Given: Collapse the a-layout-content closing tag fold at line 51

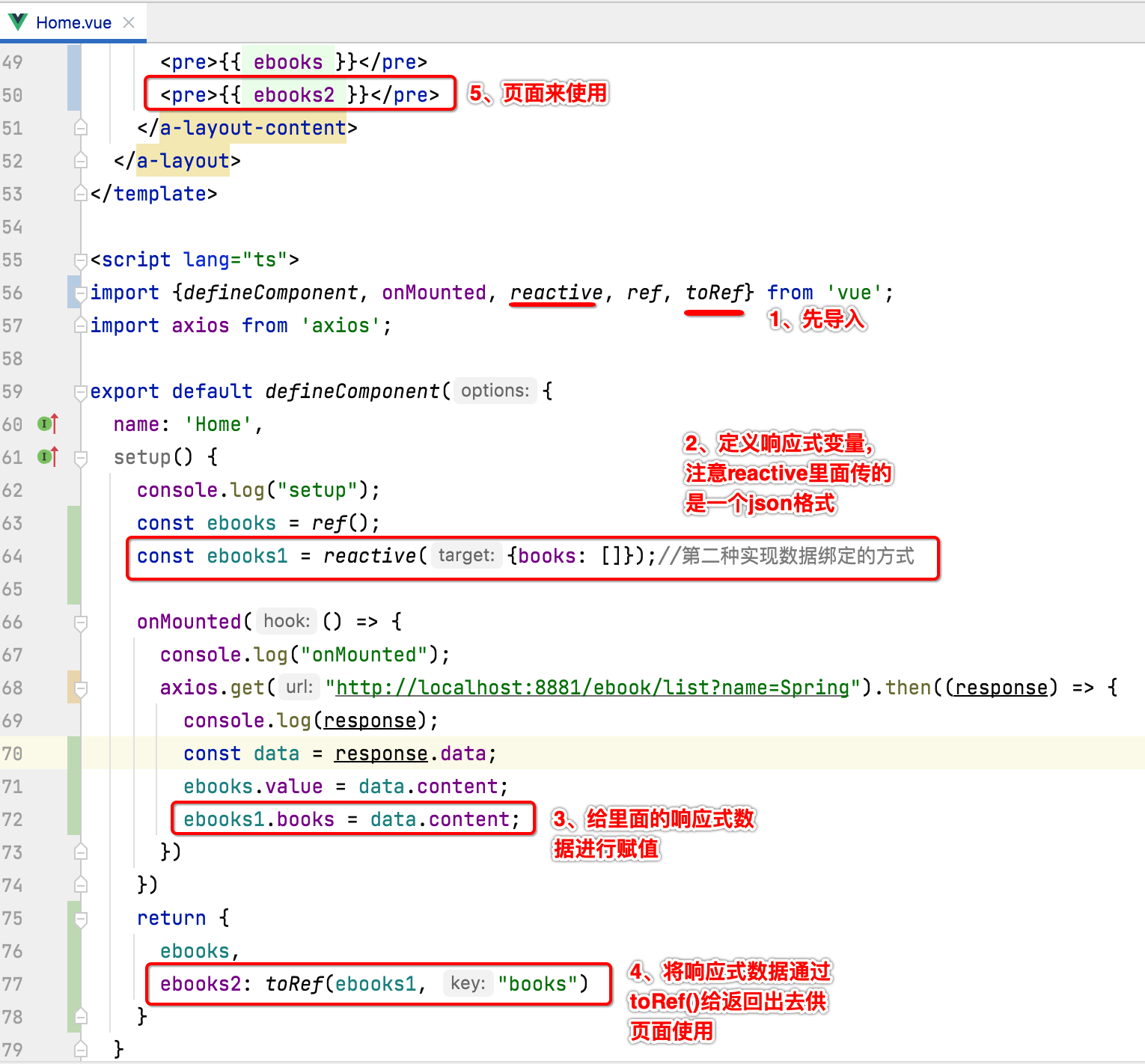Looking at the screenshot, I should [x=81, y=128].
